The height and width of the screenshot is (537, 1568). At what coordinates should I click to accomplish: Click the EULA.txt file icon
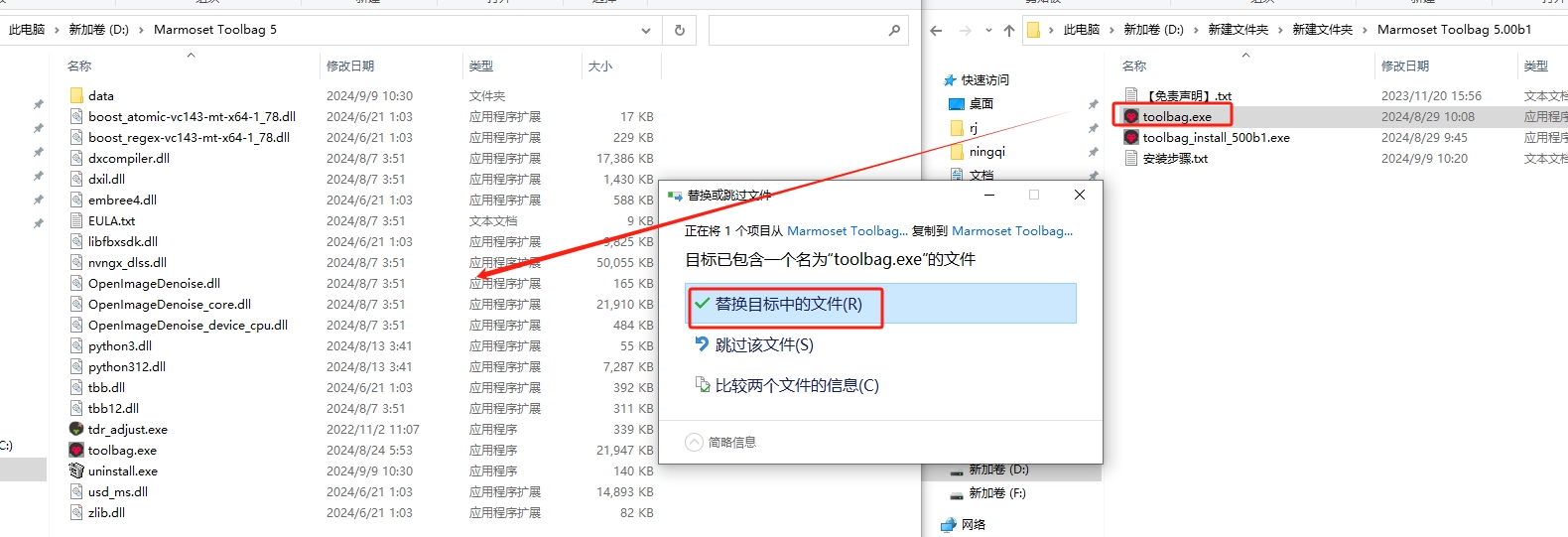tap(76, 220)
